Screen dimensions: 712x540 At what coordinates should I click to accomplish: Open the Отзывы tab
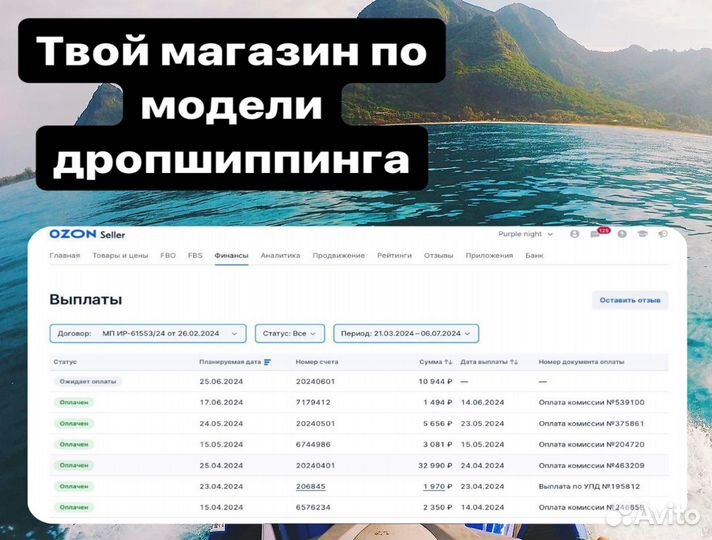(439, 256)
